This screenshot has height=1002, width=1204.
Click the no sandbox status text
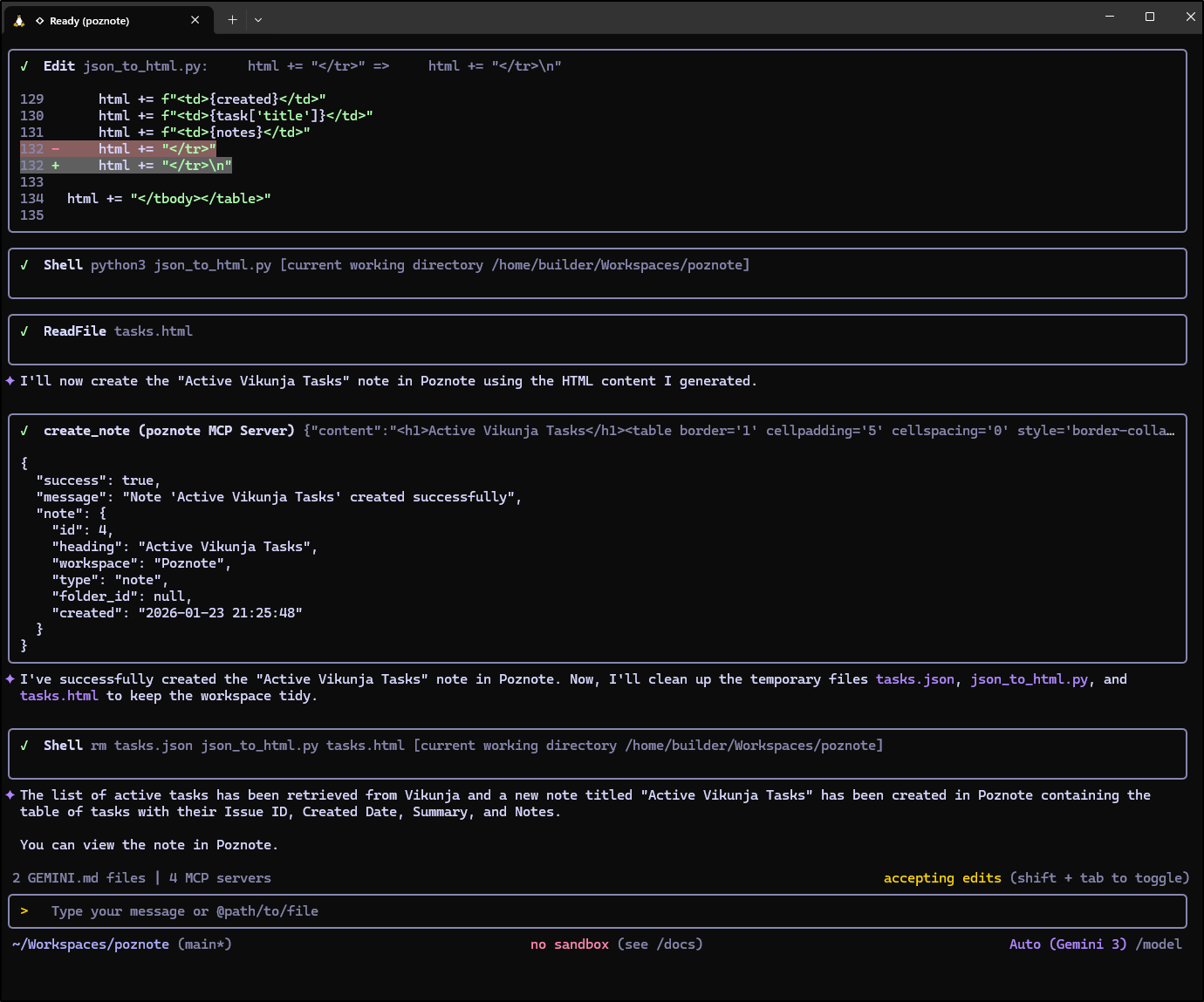point(569,944)
